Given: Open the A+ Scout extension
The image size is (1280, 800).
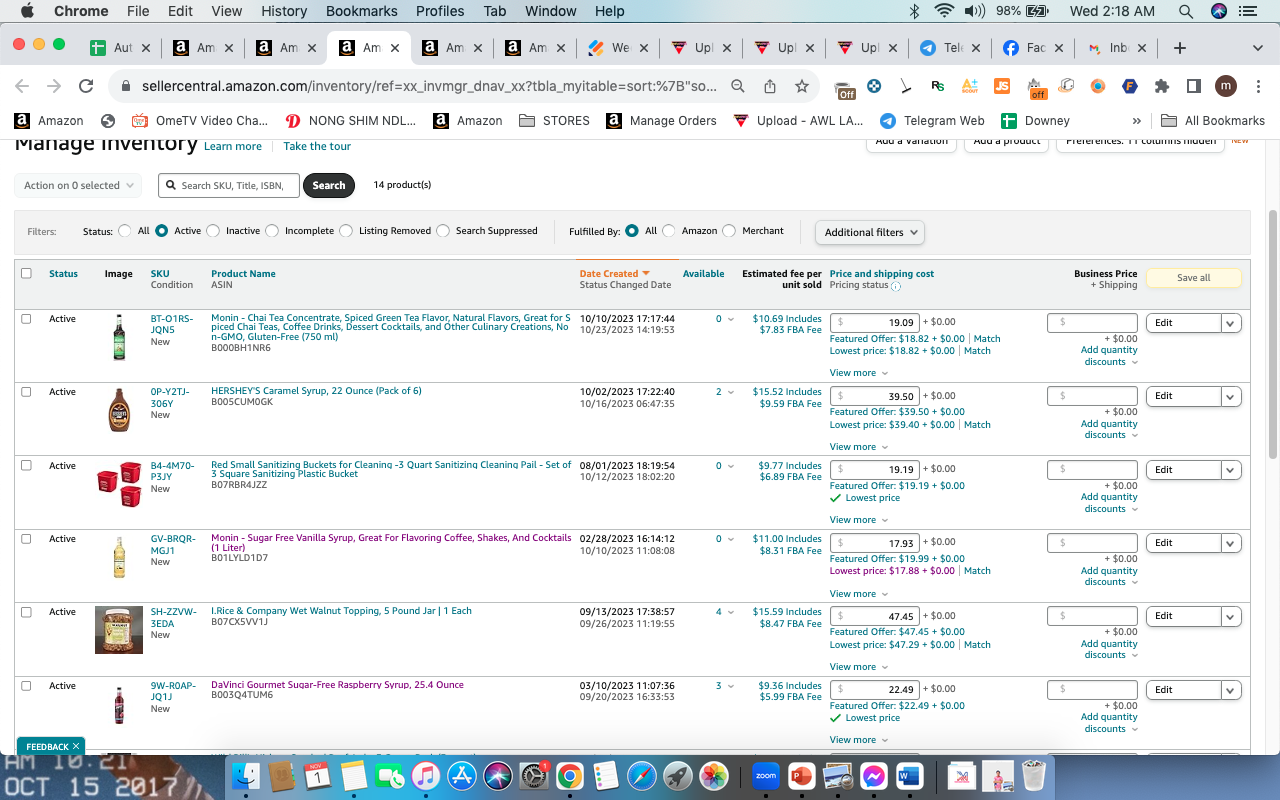Looking at the screenshot, I should tap(969, 86).
